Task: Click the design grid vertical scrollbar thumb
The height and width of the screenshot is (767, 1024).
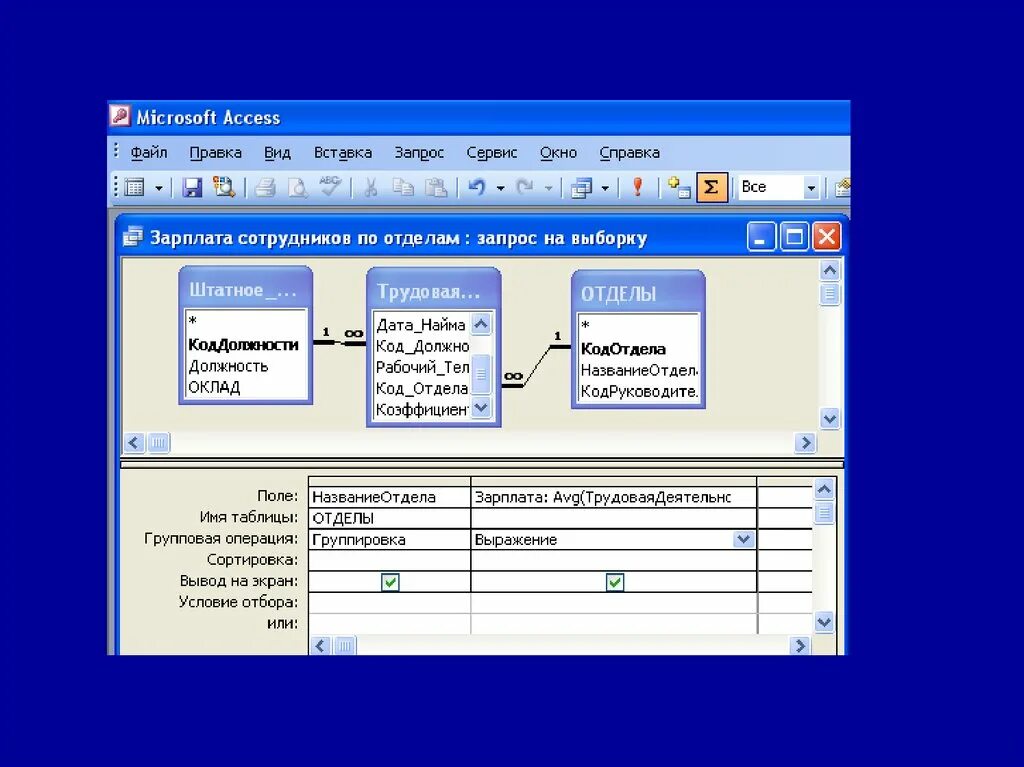Action: [x=824, y=514]
